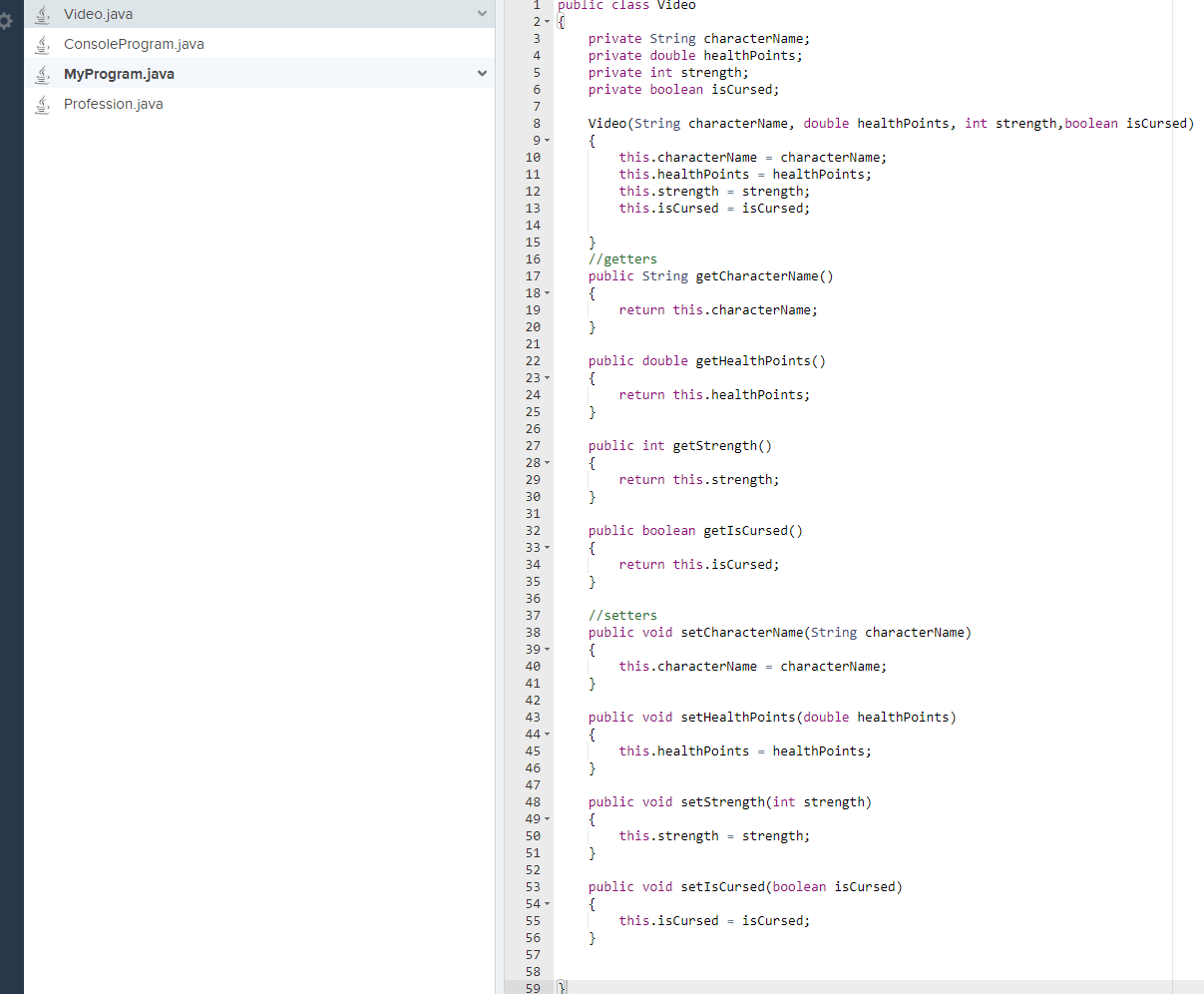Collapse getCharacterName method at line 18

547,292
